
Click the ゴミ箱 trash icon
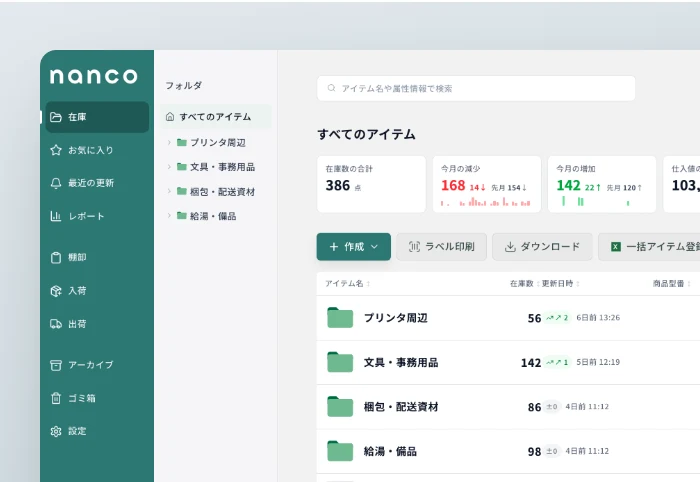tap(56, 398)
